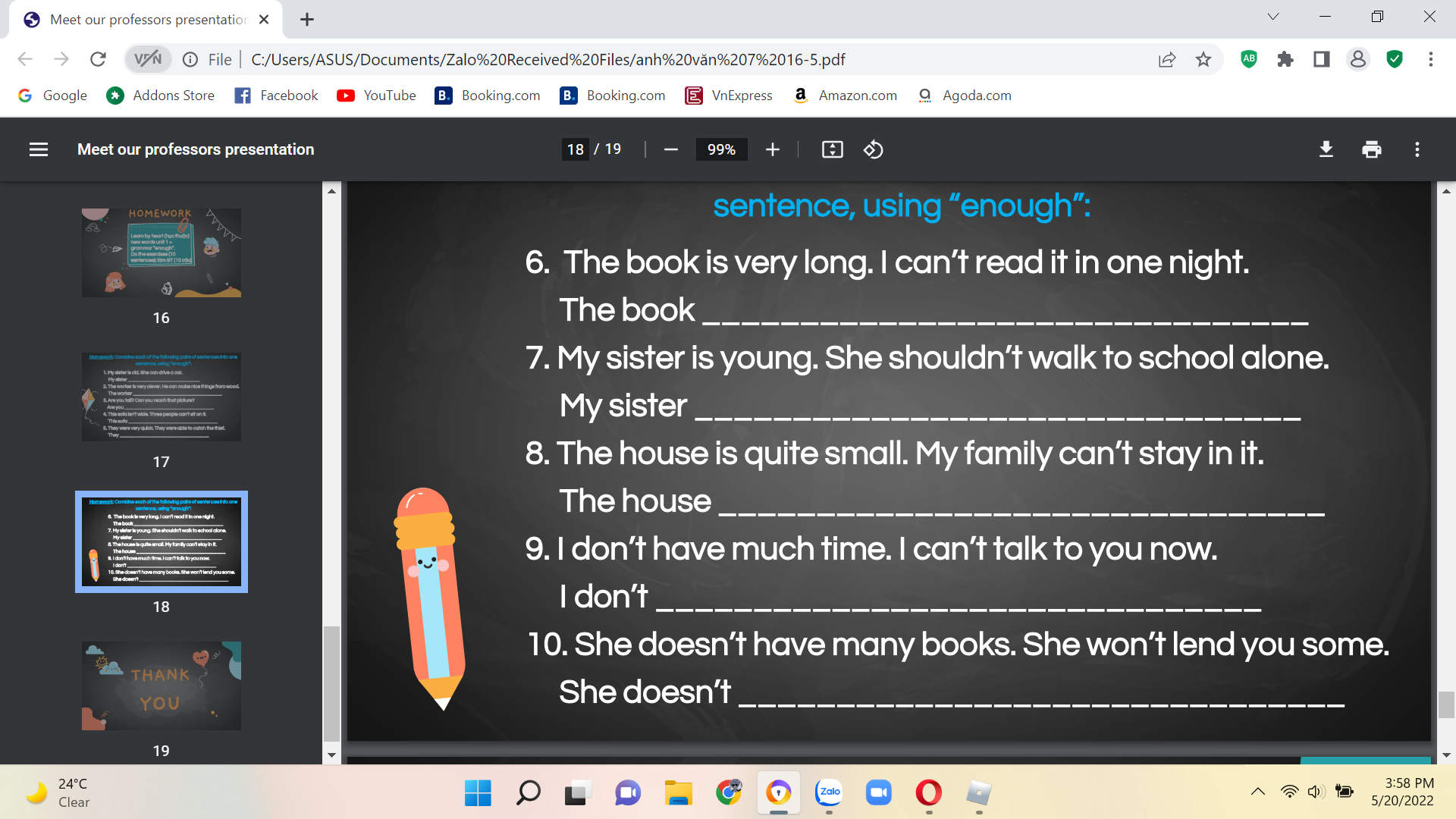Open the VPN extension icon in address bar

148,59
